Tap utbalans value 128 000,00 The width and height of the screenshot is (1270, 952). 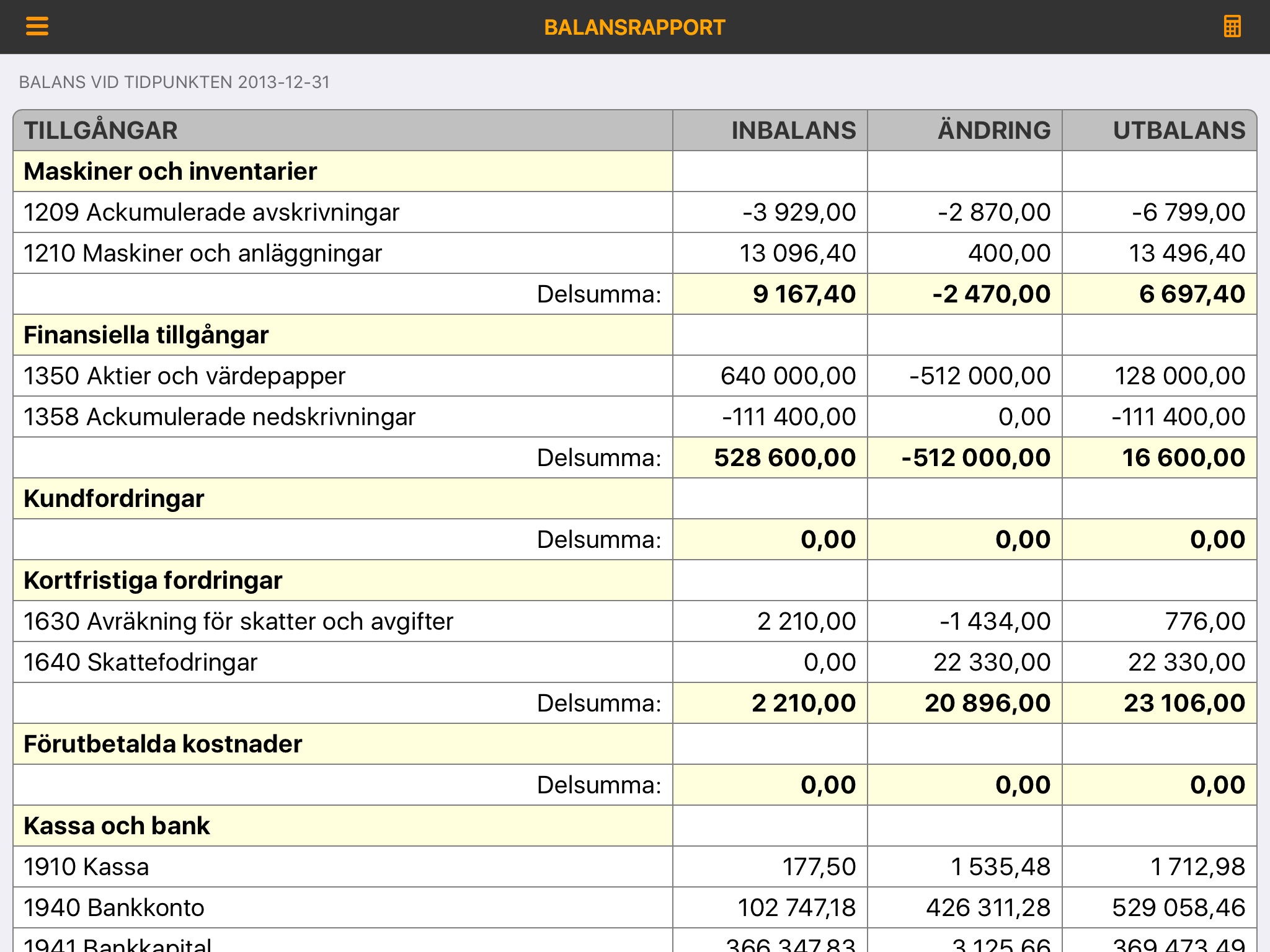tap(1179, 376)
